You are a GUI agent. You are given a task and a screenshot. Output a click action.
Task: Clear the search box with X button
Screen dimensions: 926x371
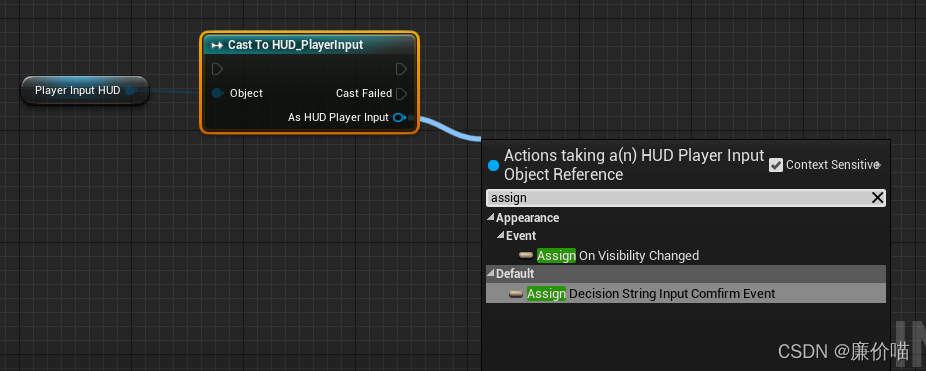click(x=878, y=198)
